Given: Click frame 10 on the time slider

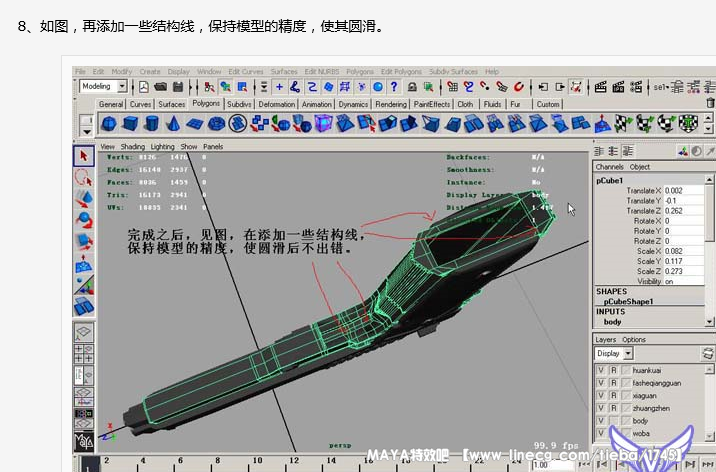Looking at the screenshot, I should pyautogui.click(x=257, y=462).
